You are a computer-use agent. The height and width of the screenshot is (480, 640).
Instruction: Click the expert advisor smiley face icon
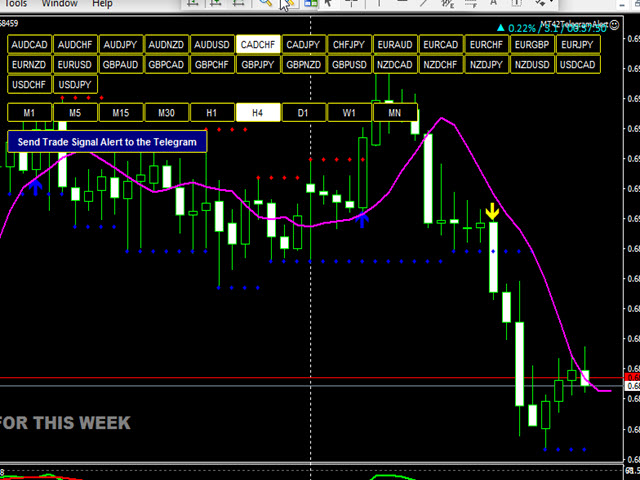tap(614, 25)
